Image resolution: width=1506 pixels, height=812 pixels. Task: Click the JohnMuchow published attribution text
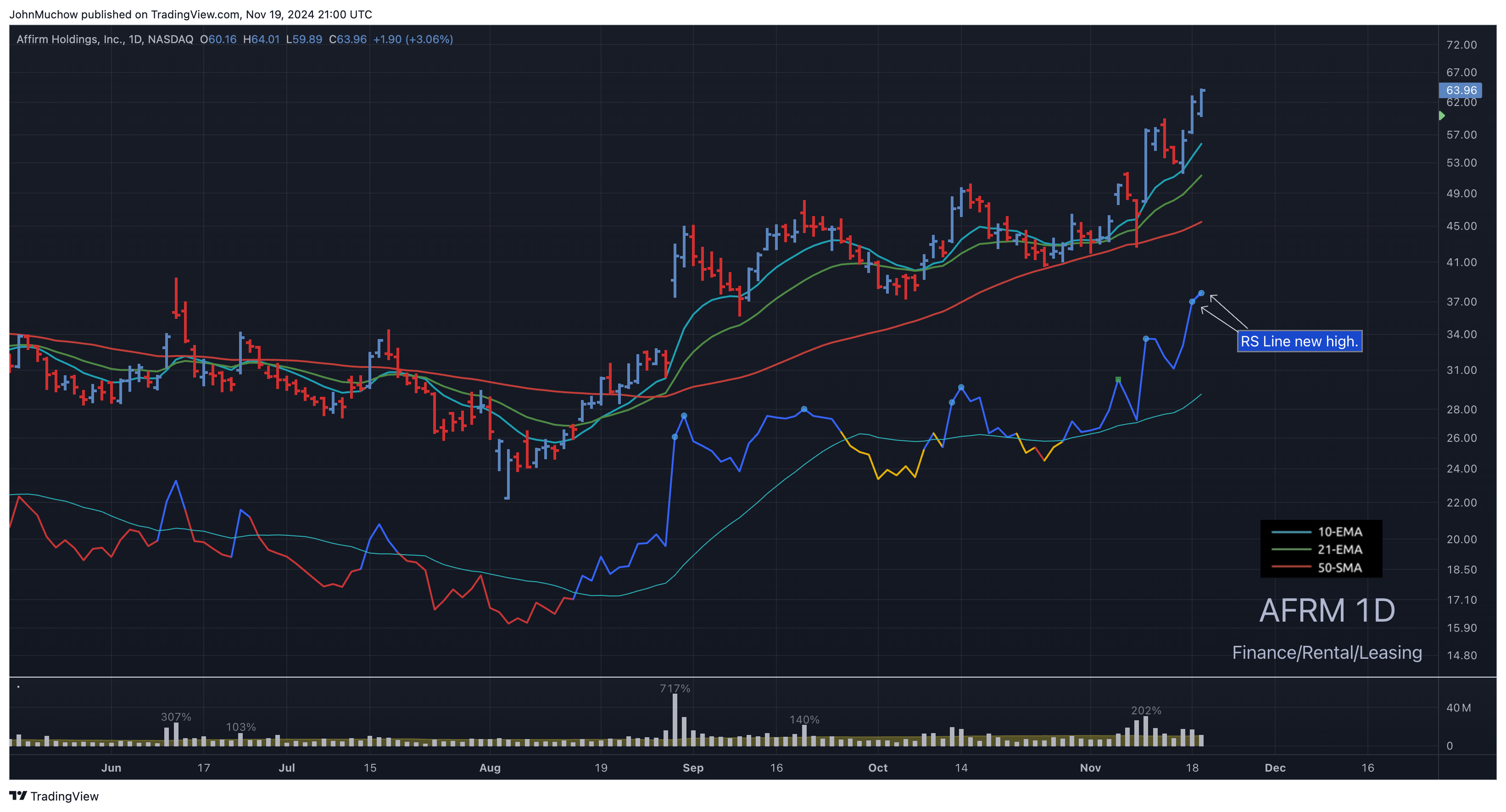pyautogui.click(x=190, y=14)
